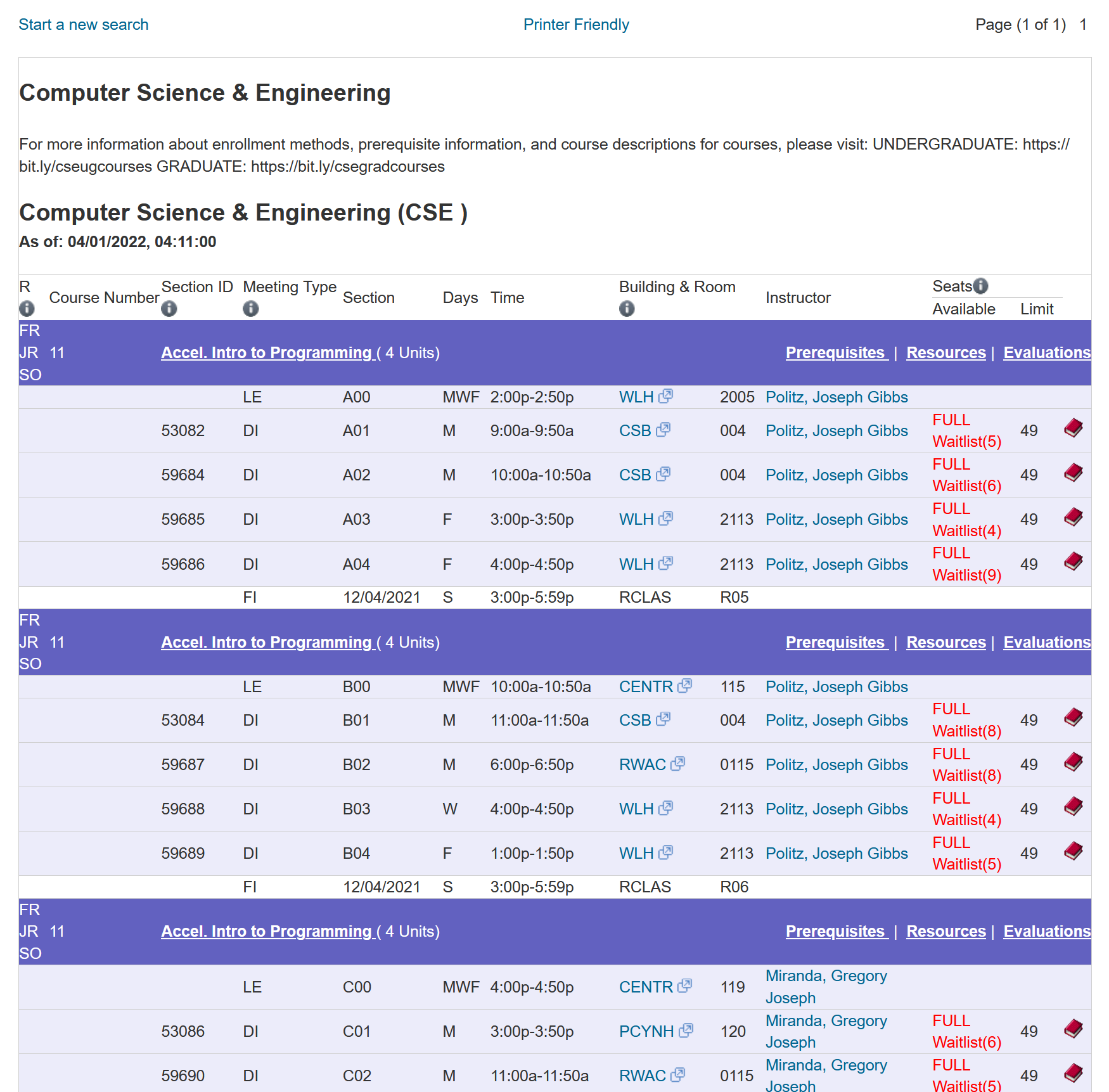Click instructor Miranda, Gregory Joseph in C00 row
Screen dimensions: 1109x1092
point(826,987)
